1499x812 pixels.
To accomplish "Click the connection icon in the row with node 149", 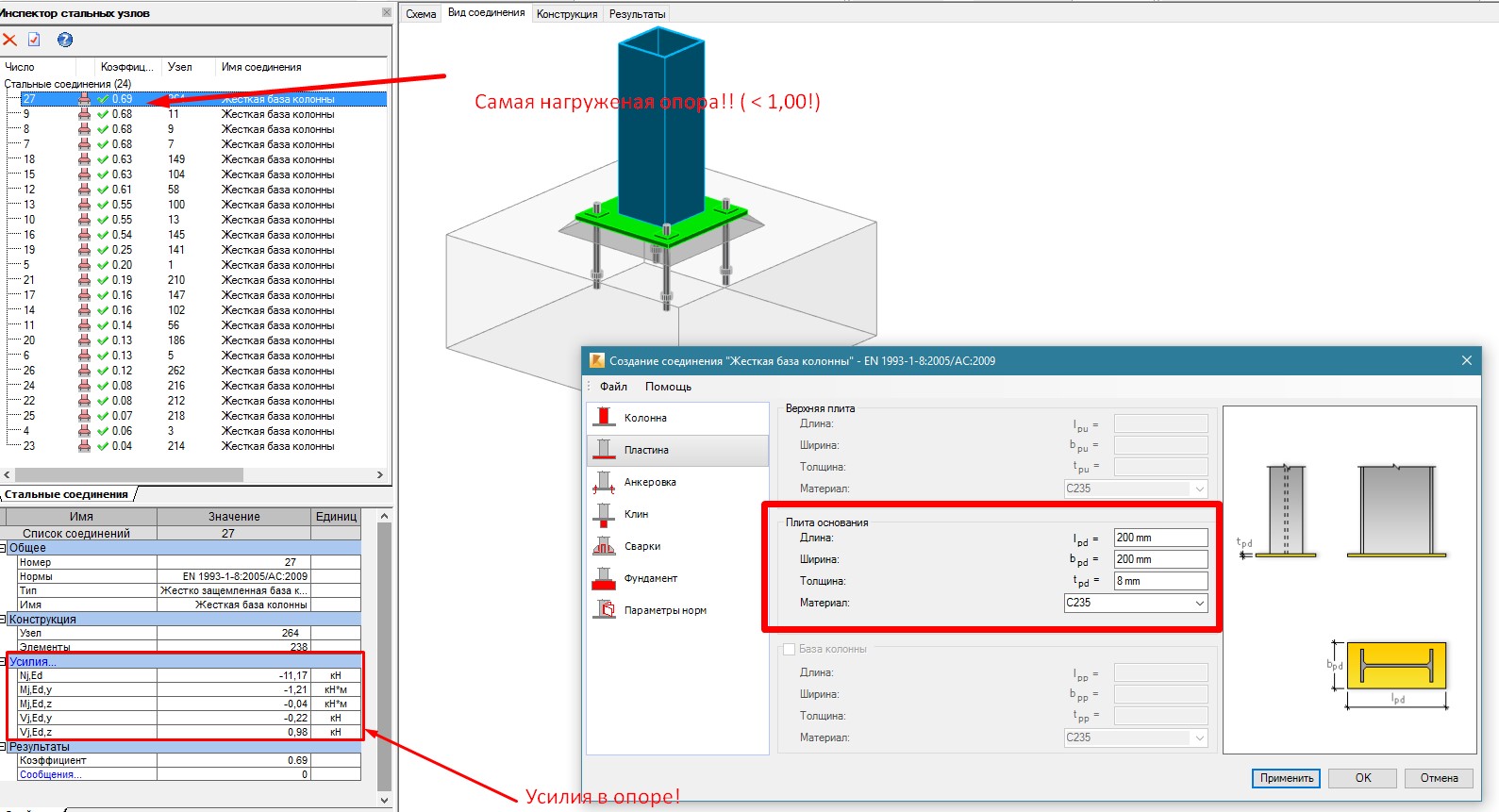I will [85, 159].
